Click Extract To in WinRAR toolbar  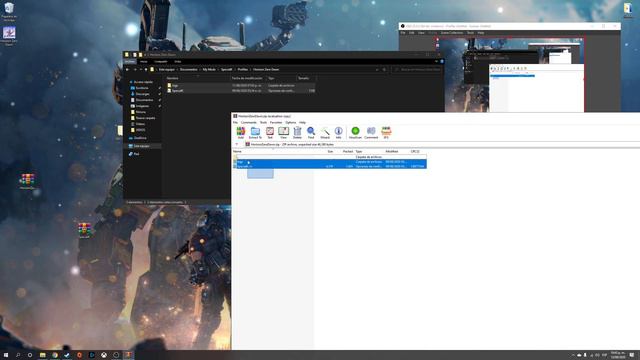point(255,133)
